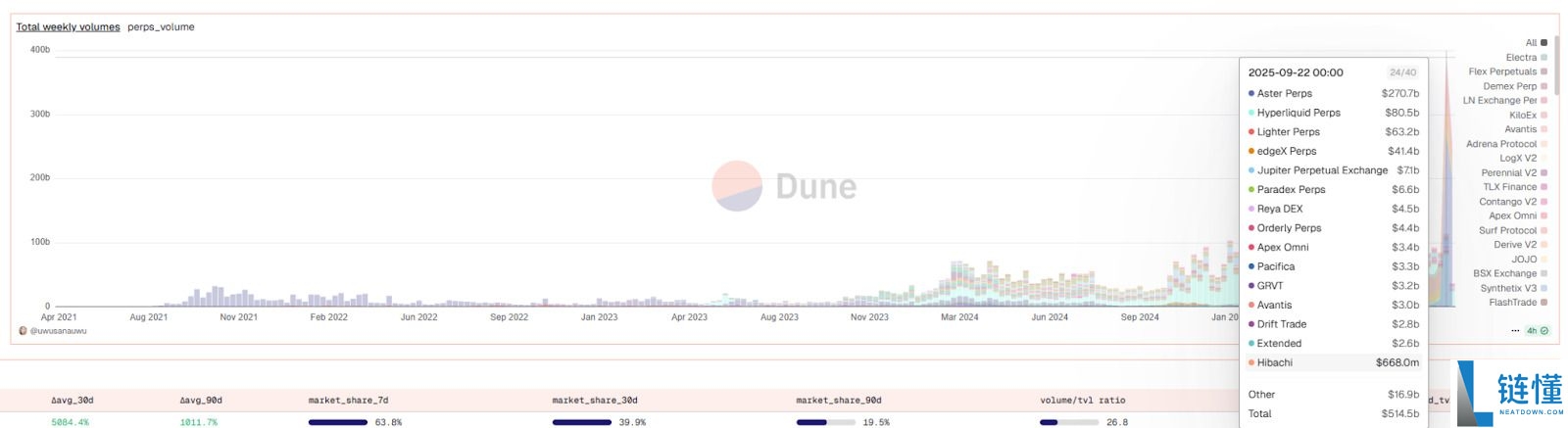The image size is (1568, 428).
Task: Toggle Demex Perp series in the legend
Action: coord(1515,86)
